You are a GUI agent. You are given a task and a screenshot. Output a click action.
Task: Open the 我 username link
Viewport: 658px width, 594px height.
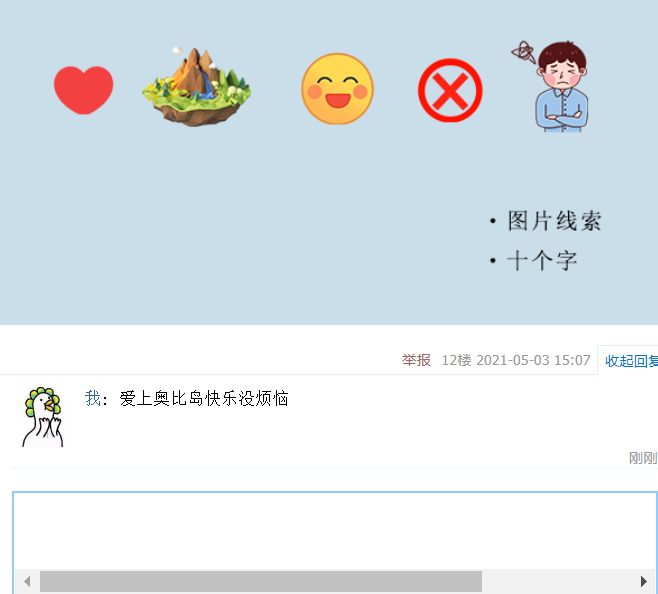[x=93, y=398]
